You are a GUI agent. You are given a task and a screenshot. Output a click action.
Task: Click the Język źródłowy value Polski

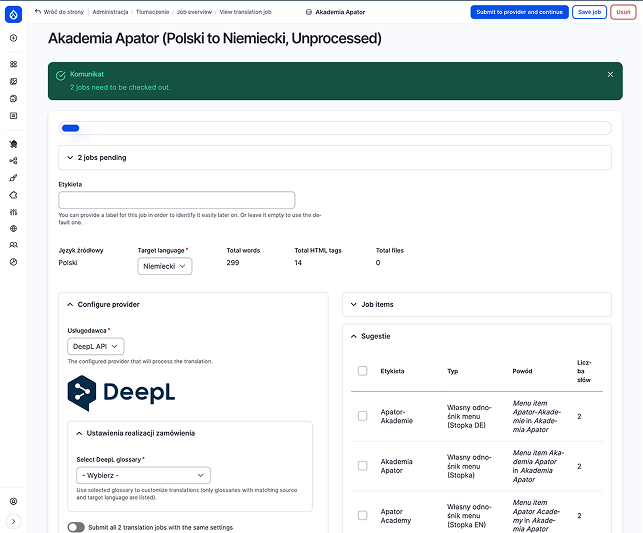point(68,262)
